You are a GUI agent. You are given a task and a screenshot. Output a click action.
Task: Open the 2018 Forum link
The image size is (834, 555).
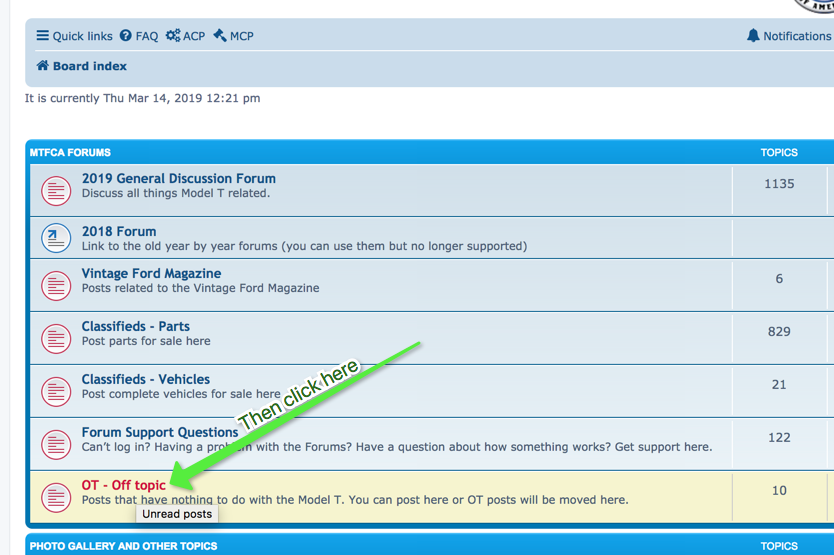click(119, 231)
